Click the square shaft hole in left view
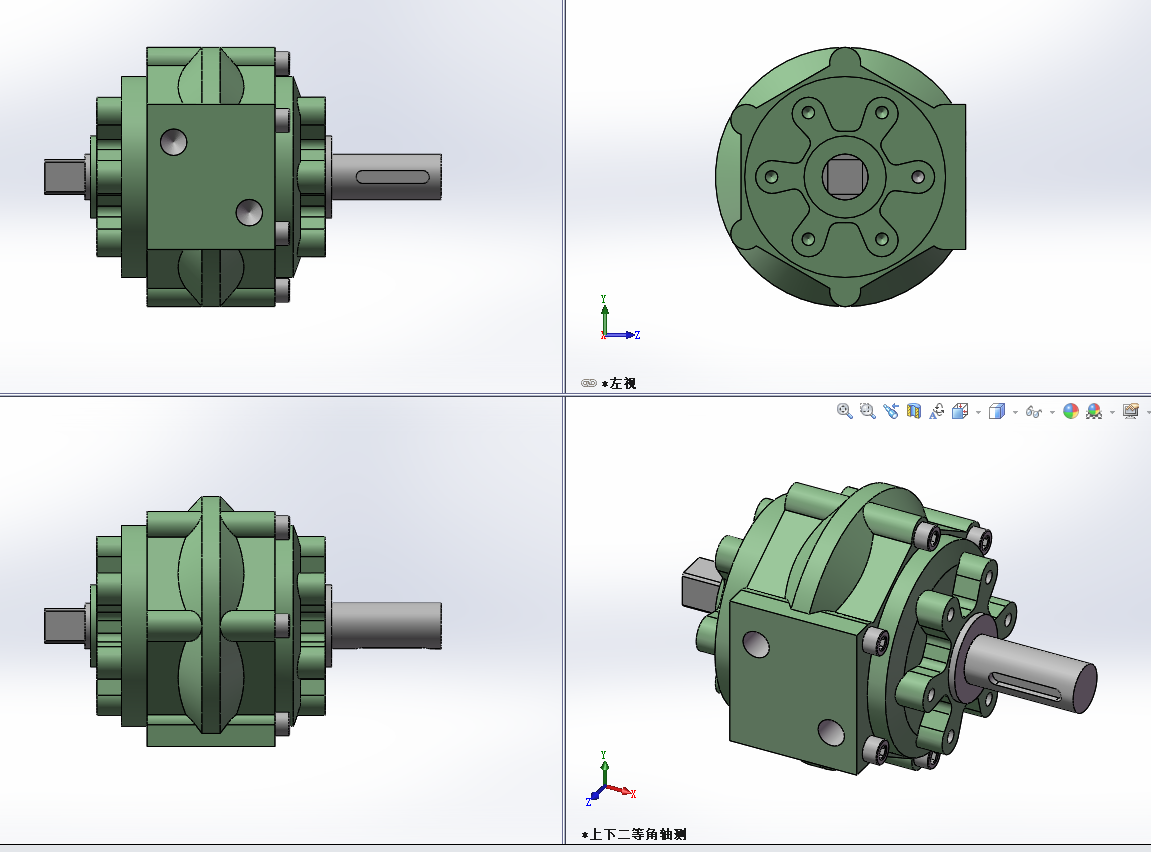The image size is (1151, 852). click(x=845, y=176)
